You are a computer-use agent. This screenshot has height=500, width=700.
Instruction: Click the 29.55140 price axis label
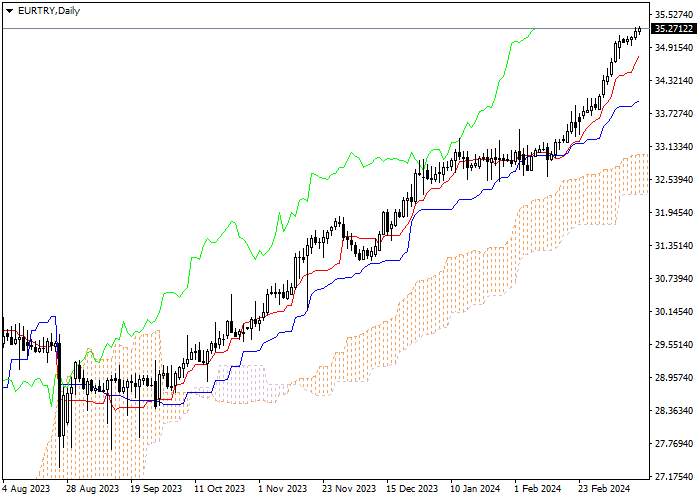pyautogui.click(x=674, y=345)
